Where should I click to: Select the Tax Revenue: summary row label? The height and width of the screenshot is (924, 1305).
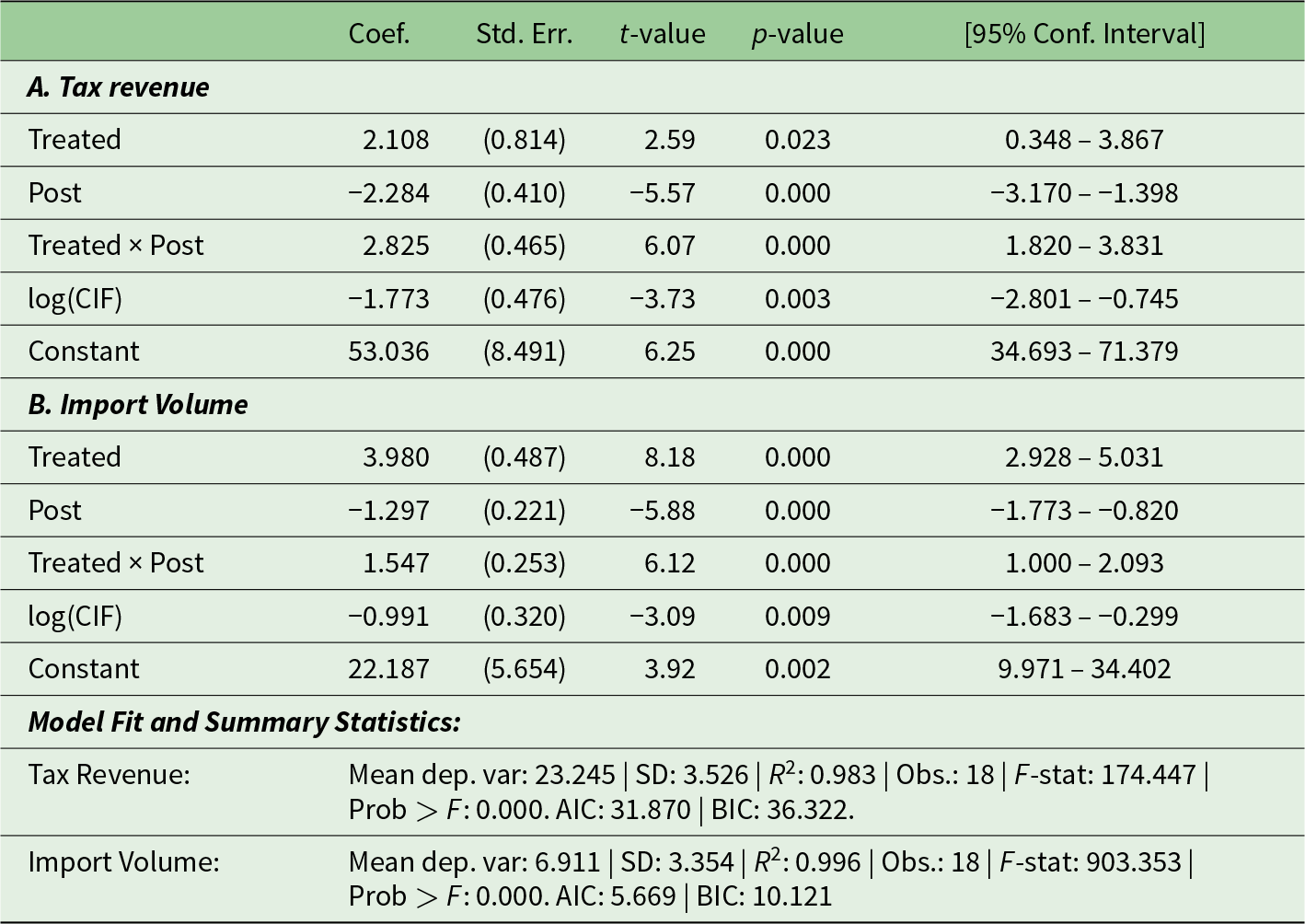(109, 775)
